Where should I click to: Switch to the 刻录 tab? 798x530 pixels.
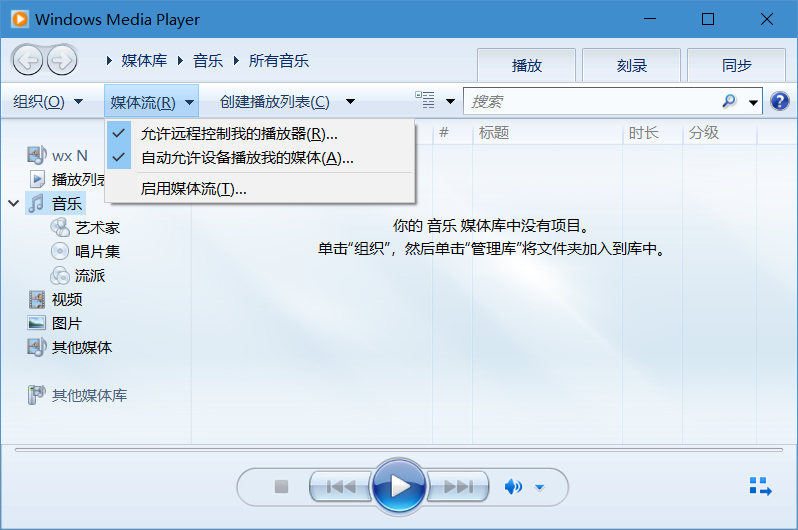click(x=631, y=65)
